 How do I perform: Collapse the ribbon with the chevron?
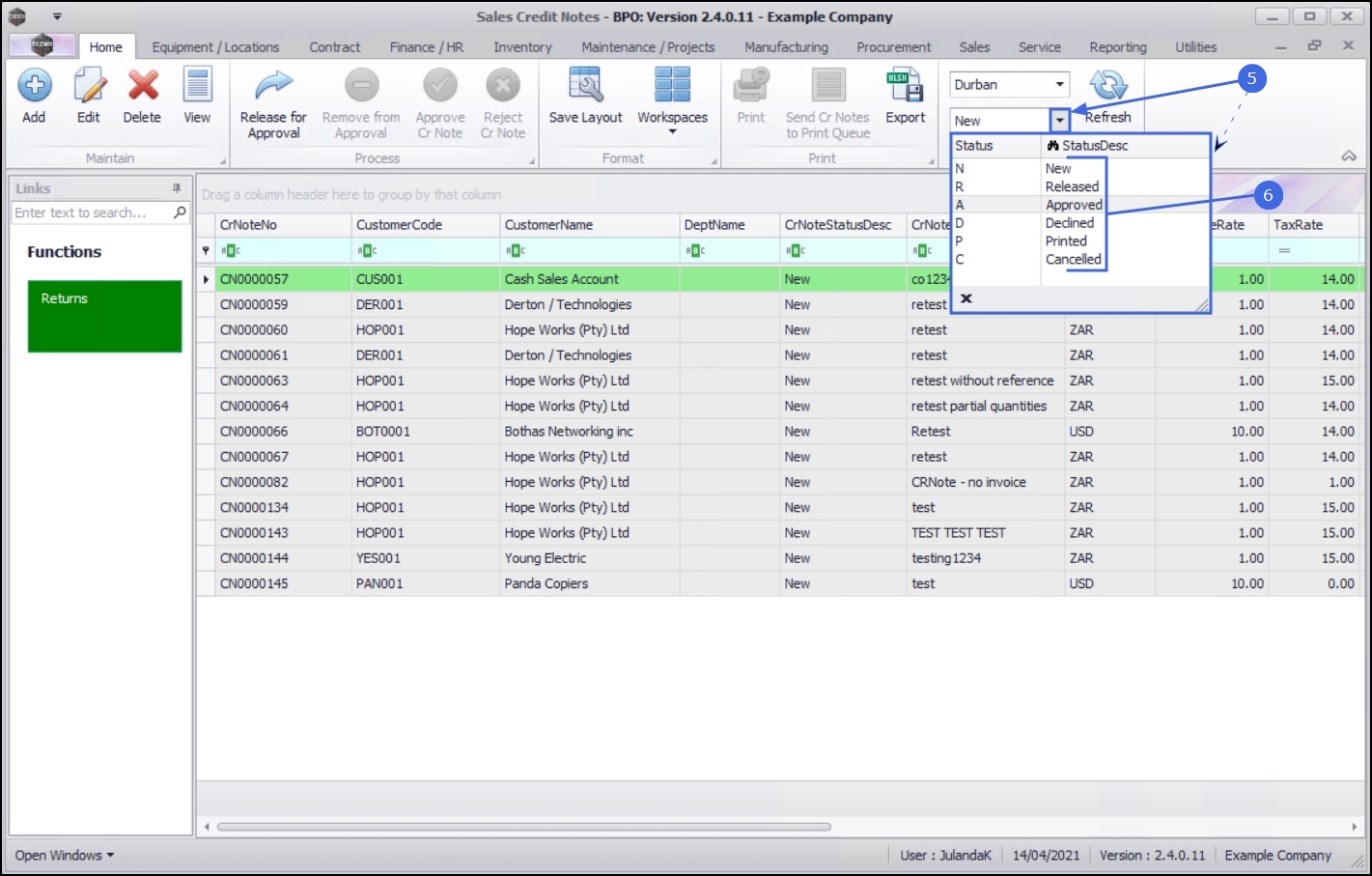(1349, 156)
